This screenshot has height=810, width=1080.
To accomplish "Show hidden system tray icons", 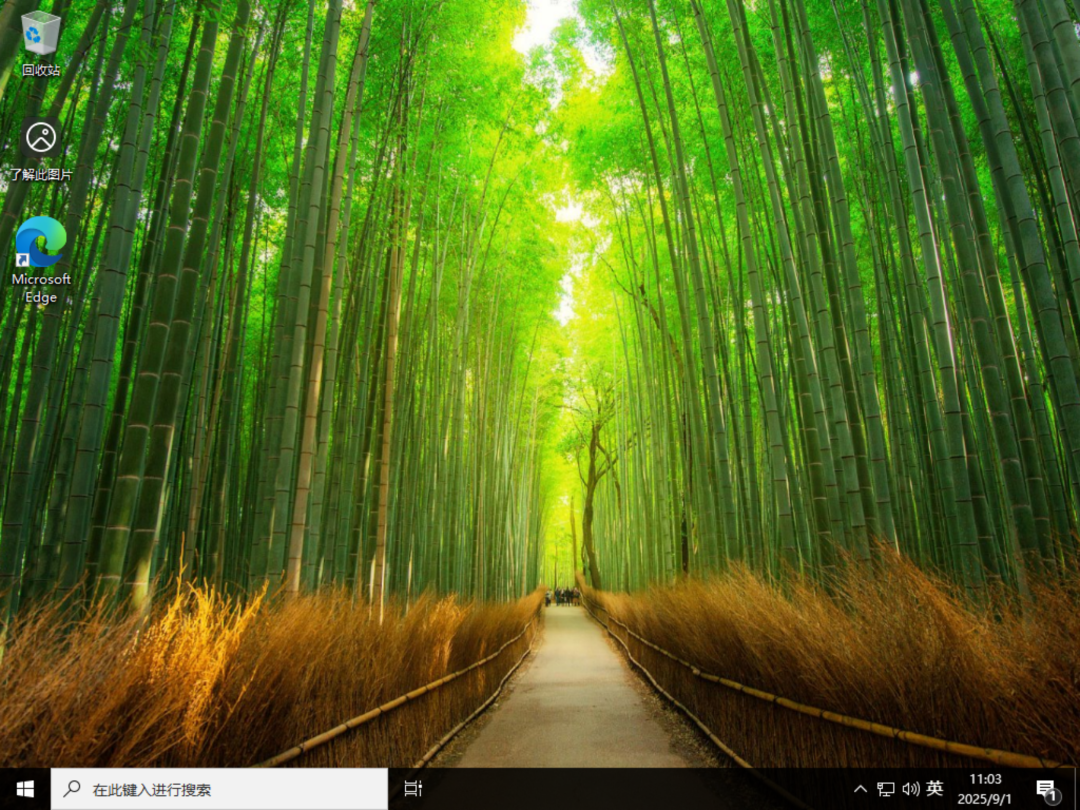I will pos(860,789).
